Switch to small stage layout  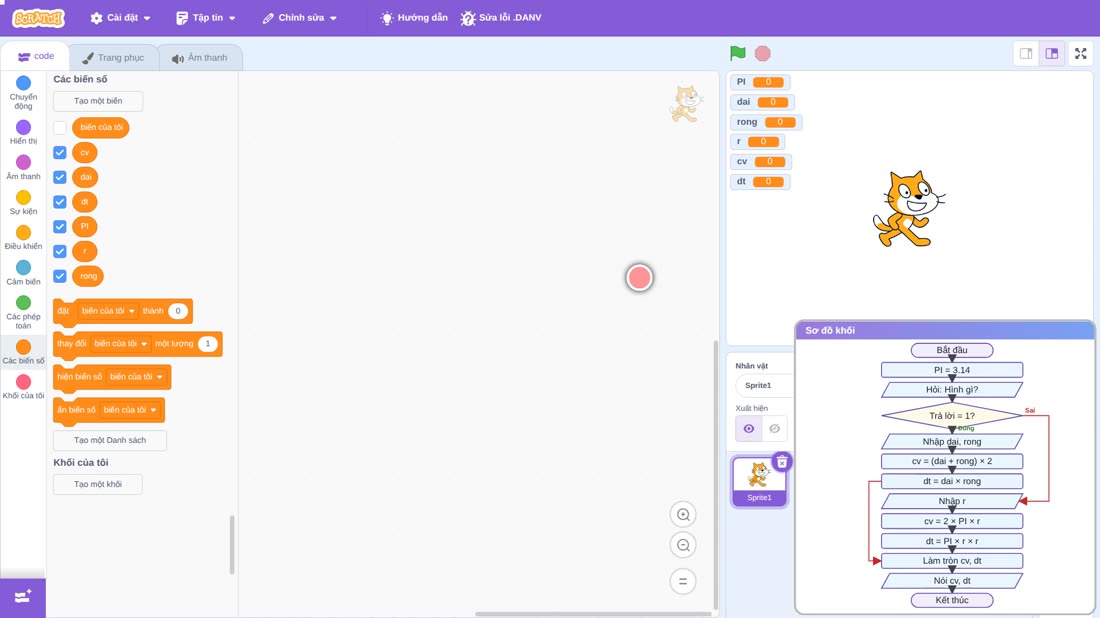[x=1026, y=53]
